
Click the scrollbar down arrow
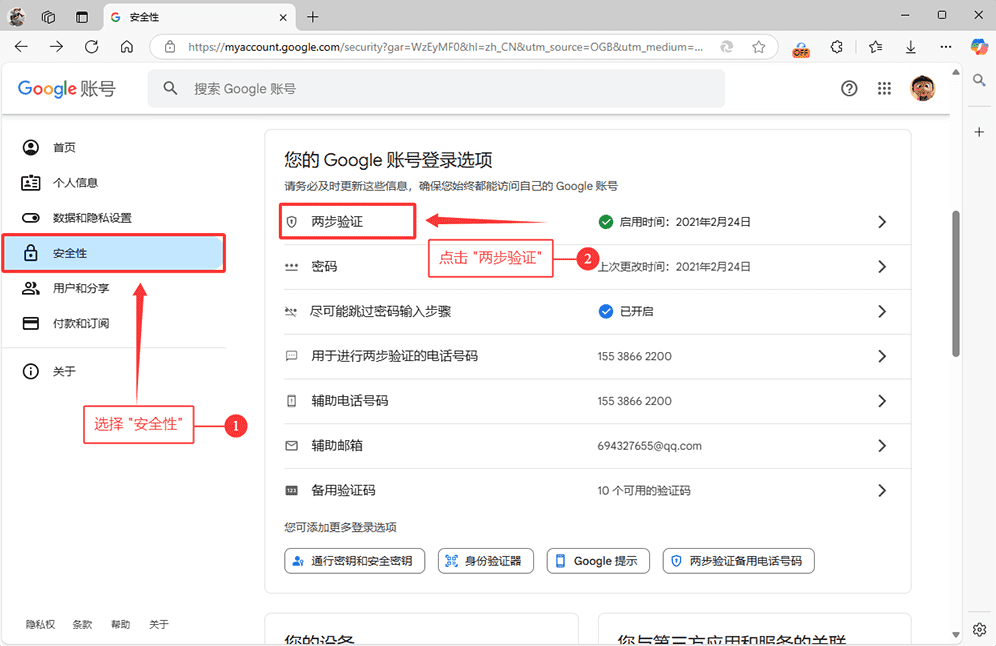tap(955, 635)
